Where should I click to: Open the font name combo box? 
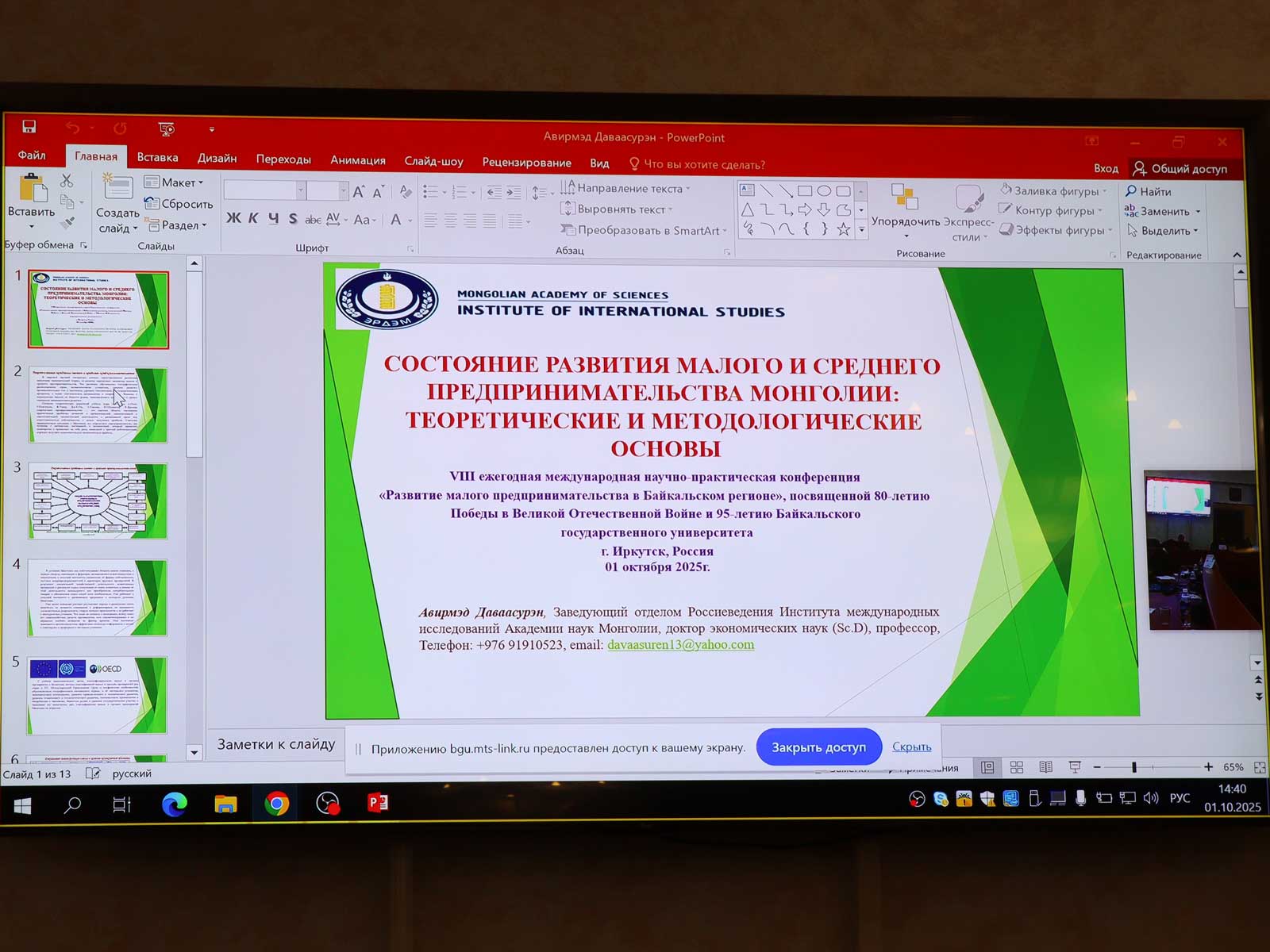[x=264, y=190]
